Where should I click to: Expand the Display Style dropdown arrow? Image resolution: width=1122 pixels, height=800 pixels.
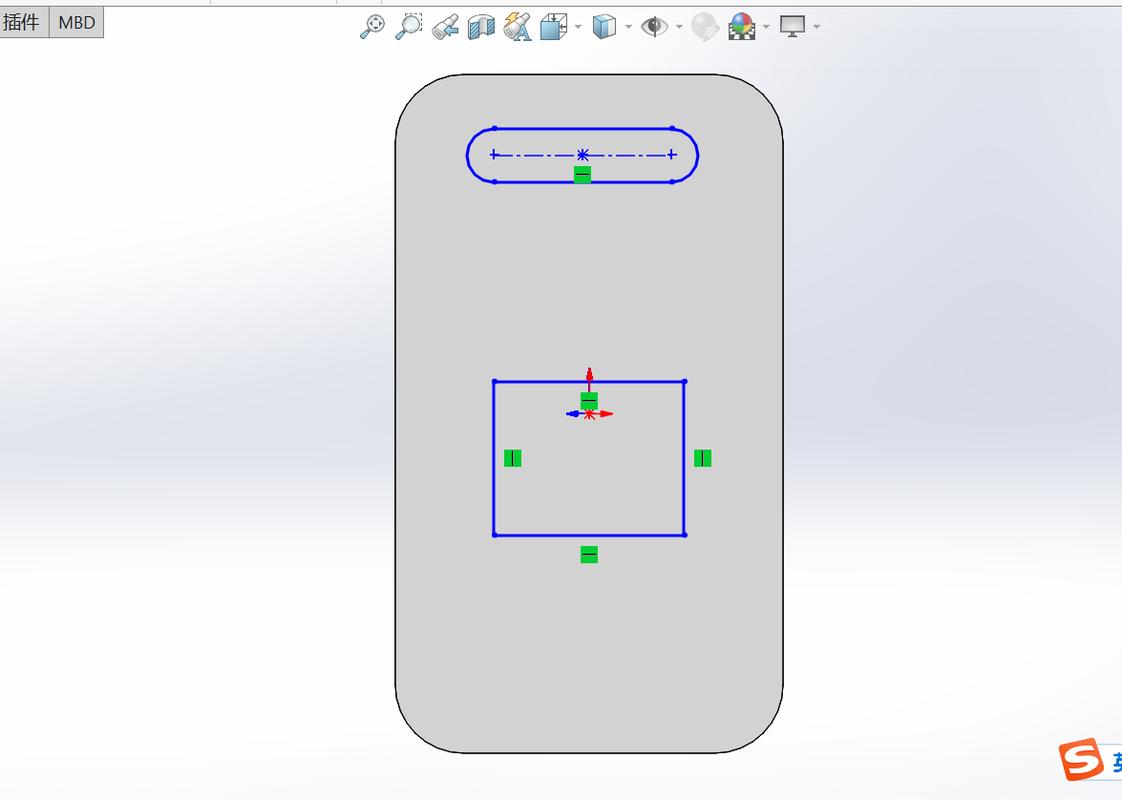(x=628, y=27)
